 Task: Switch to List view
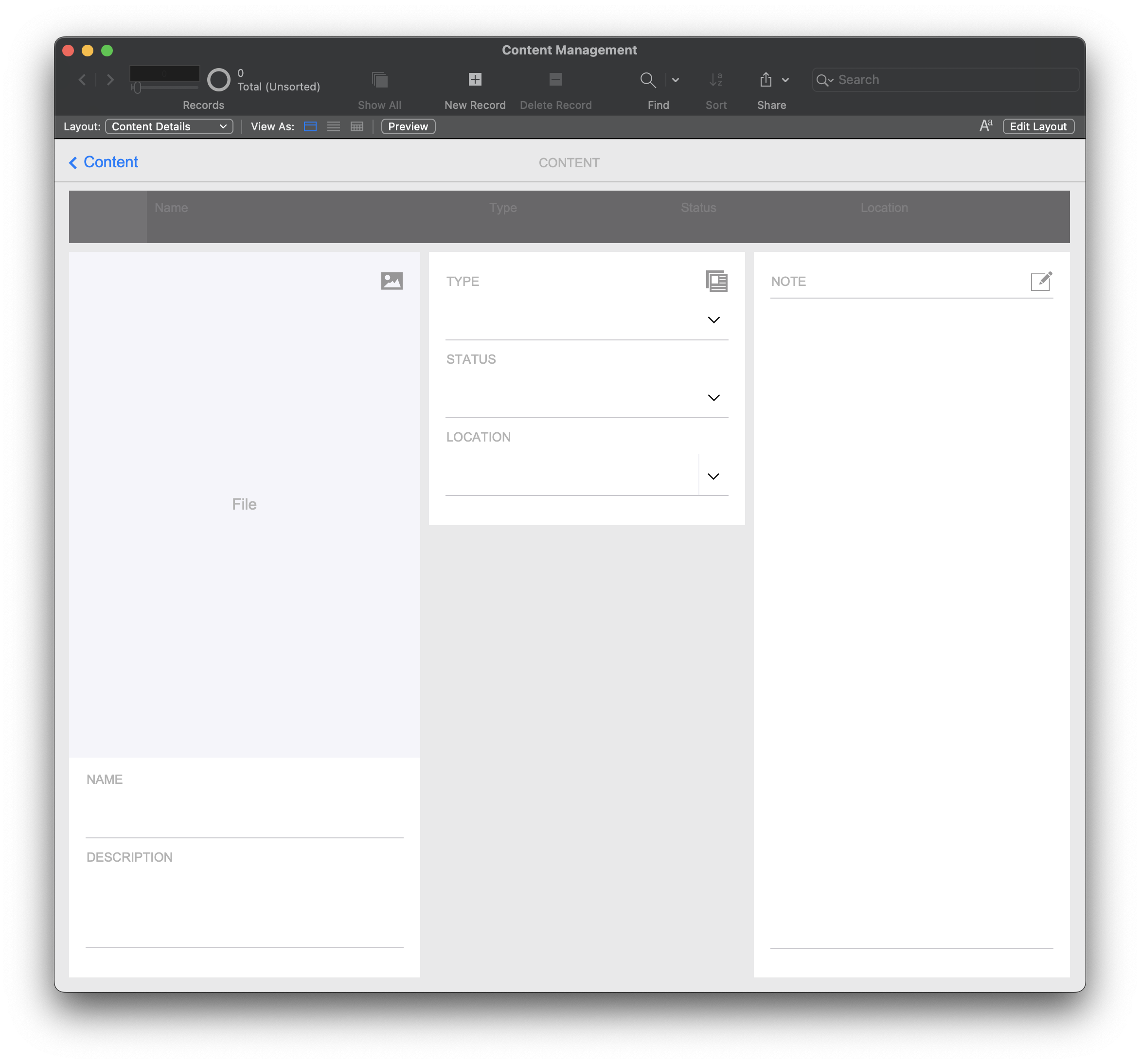pyautogui.click(x=333, y=126)
